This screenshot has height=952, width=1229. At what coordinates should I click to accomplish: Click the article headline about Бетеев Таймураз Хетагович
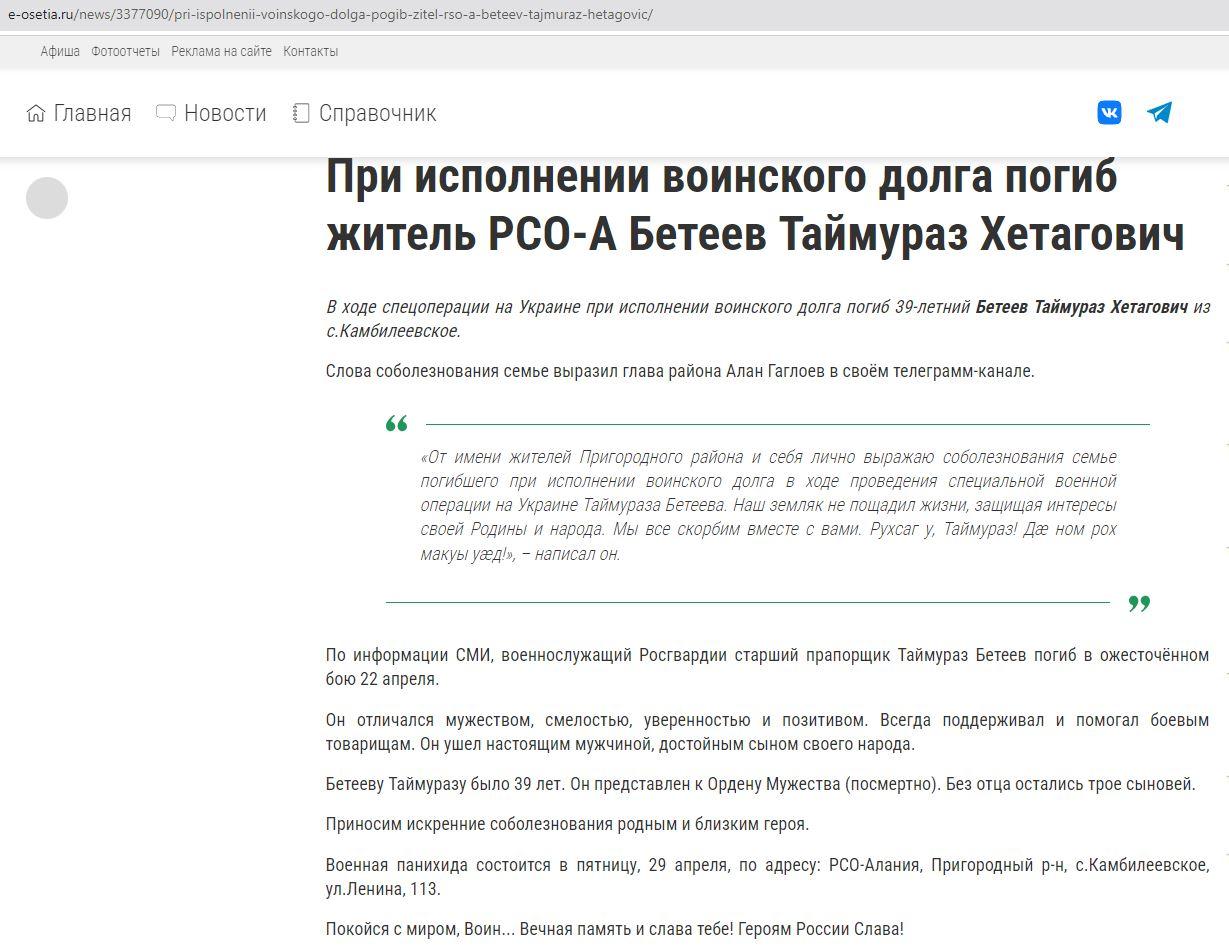[x=755, y=206]
